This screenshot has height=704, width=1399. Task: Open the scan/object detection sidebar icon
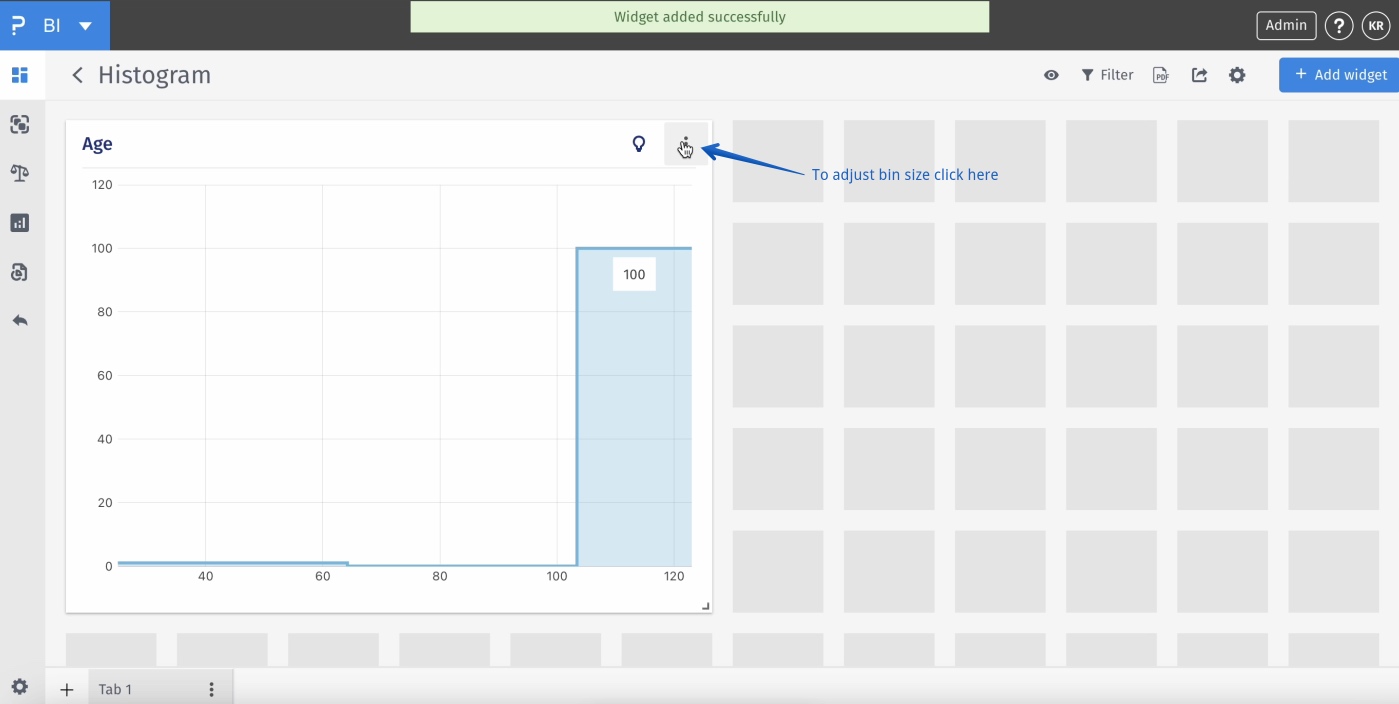click(20, 124)
